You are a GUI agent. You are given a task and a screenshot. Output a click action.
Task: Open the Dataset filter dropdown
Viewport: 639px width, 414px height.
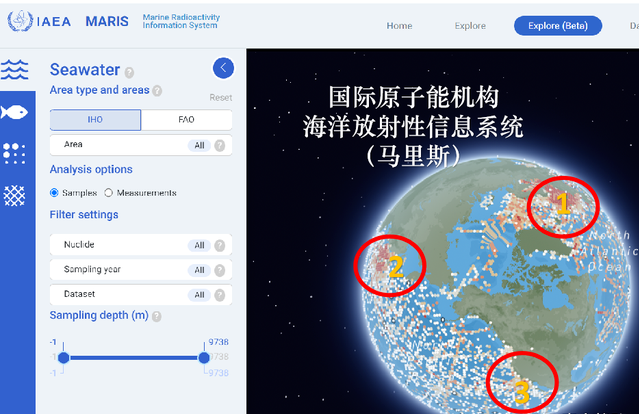[x=141, y=295]
